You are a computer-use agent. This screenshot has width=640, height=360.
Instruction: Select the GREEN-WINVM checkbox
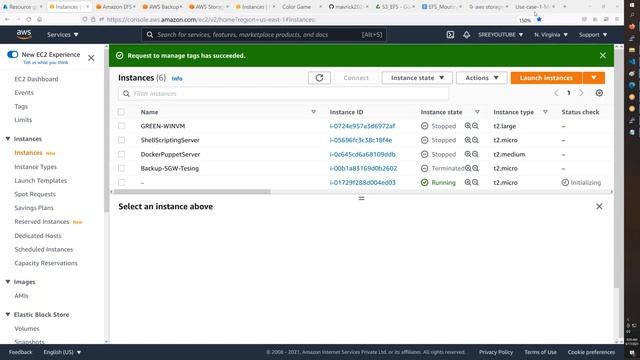(x=121, y=126)
